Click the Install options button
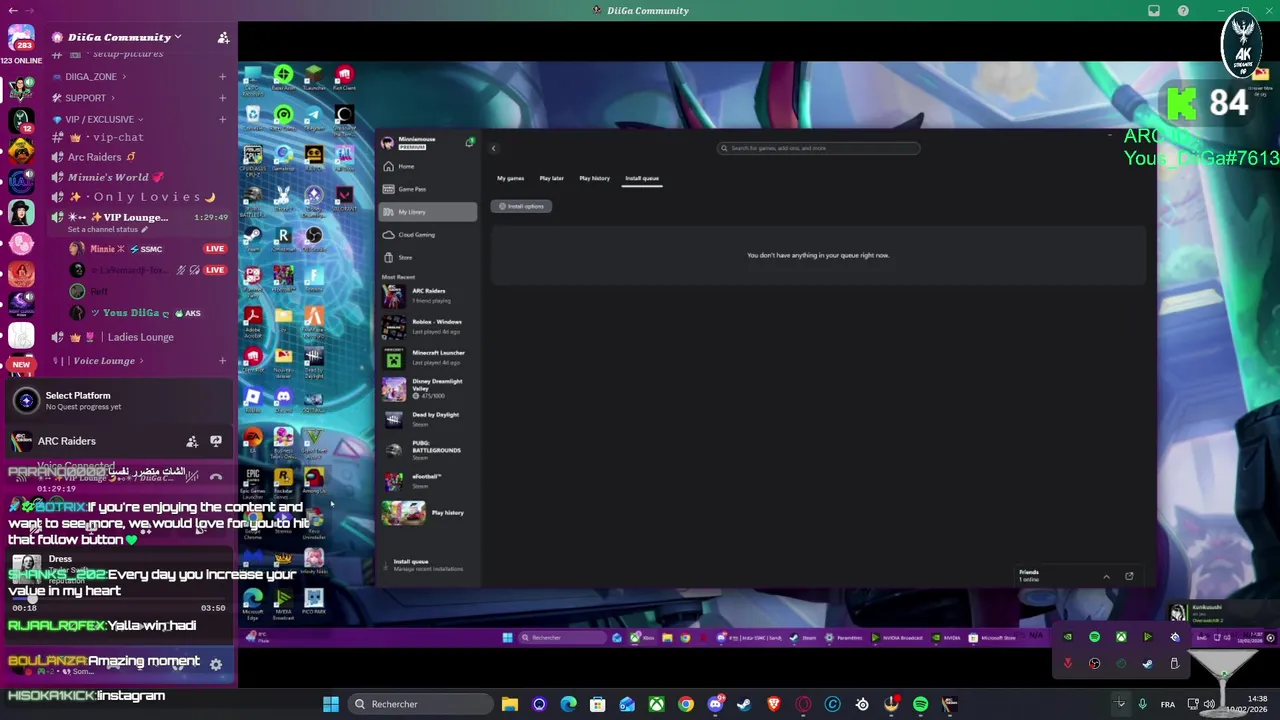The image size is (1280, 720). 521,206
